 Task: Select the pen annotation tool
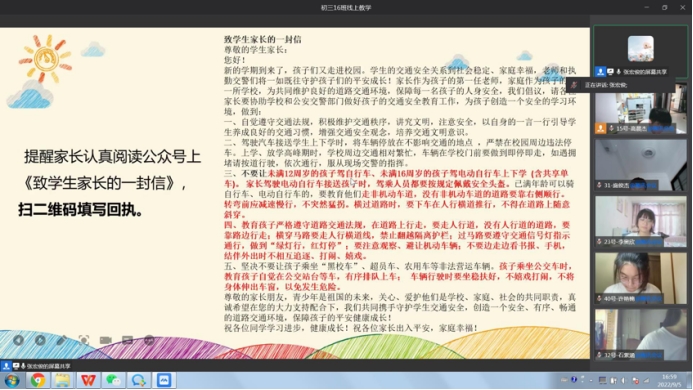pos(62,340)
